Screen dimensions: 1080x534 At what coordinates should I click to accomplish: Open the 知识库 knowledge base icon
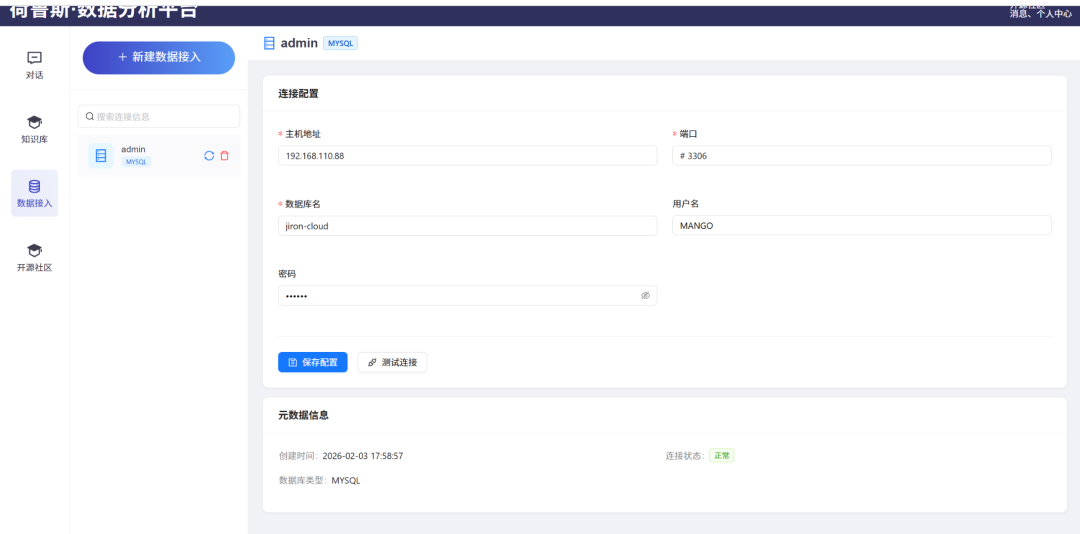click(x=34, y=122)
